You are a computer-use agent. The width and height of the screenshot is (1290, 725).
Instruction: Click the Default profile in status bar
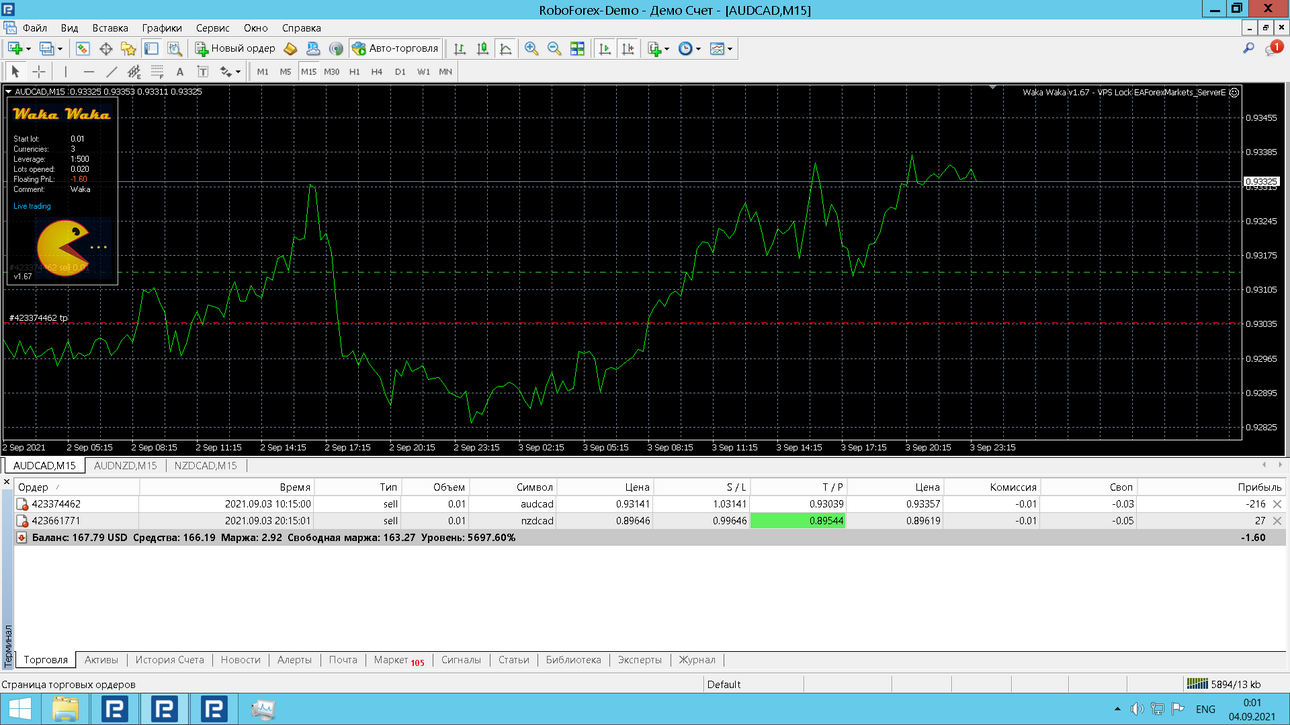click(723, 685)
